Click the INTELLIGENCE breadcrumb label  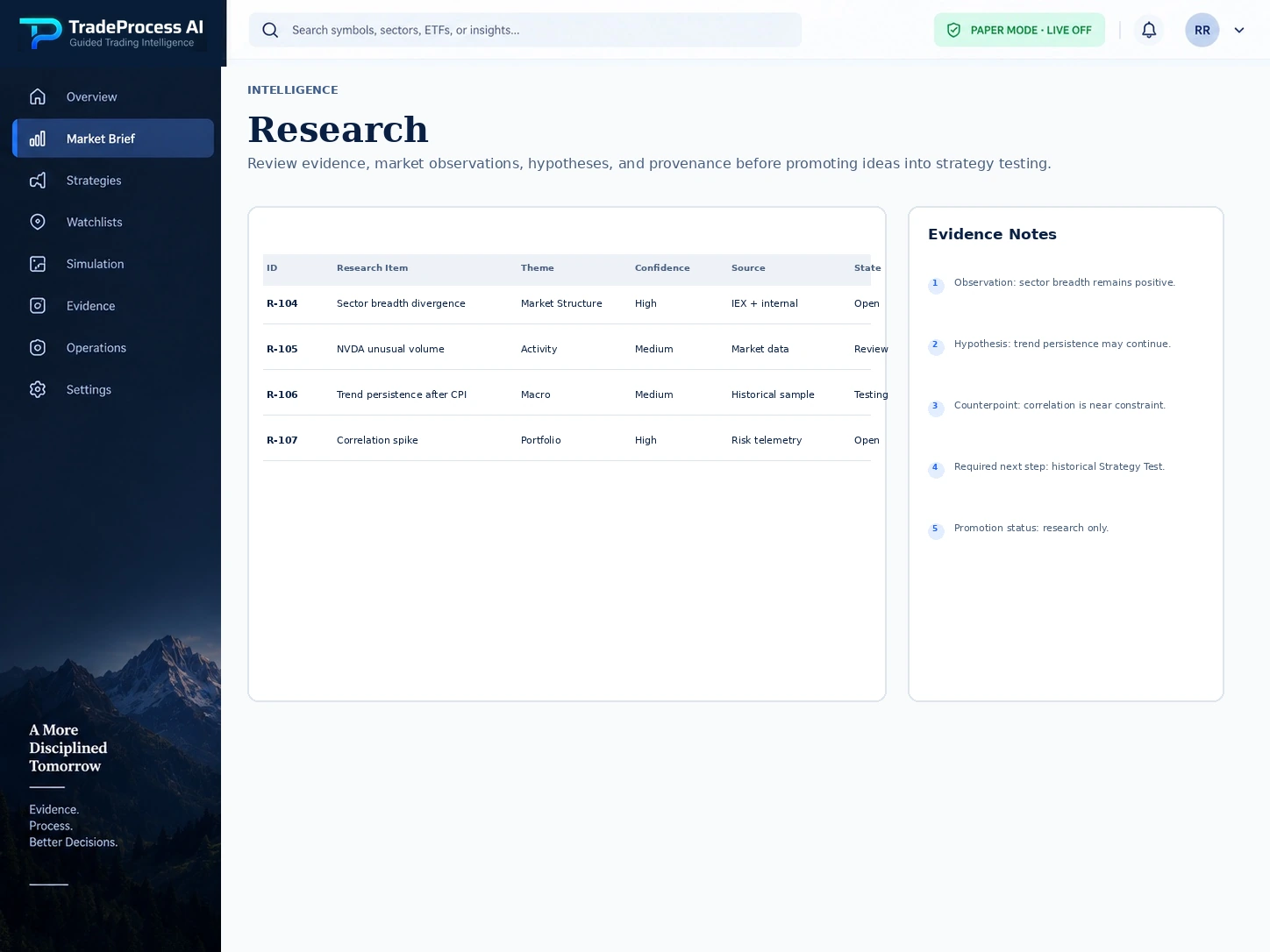[x=293, y=90]
